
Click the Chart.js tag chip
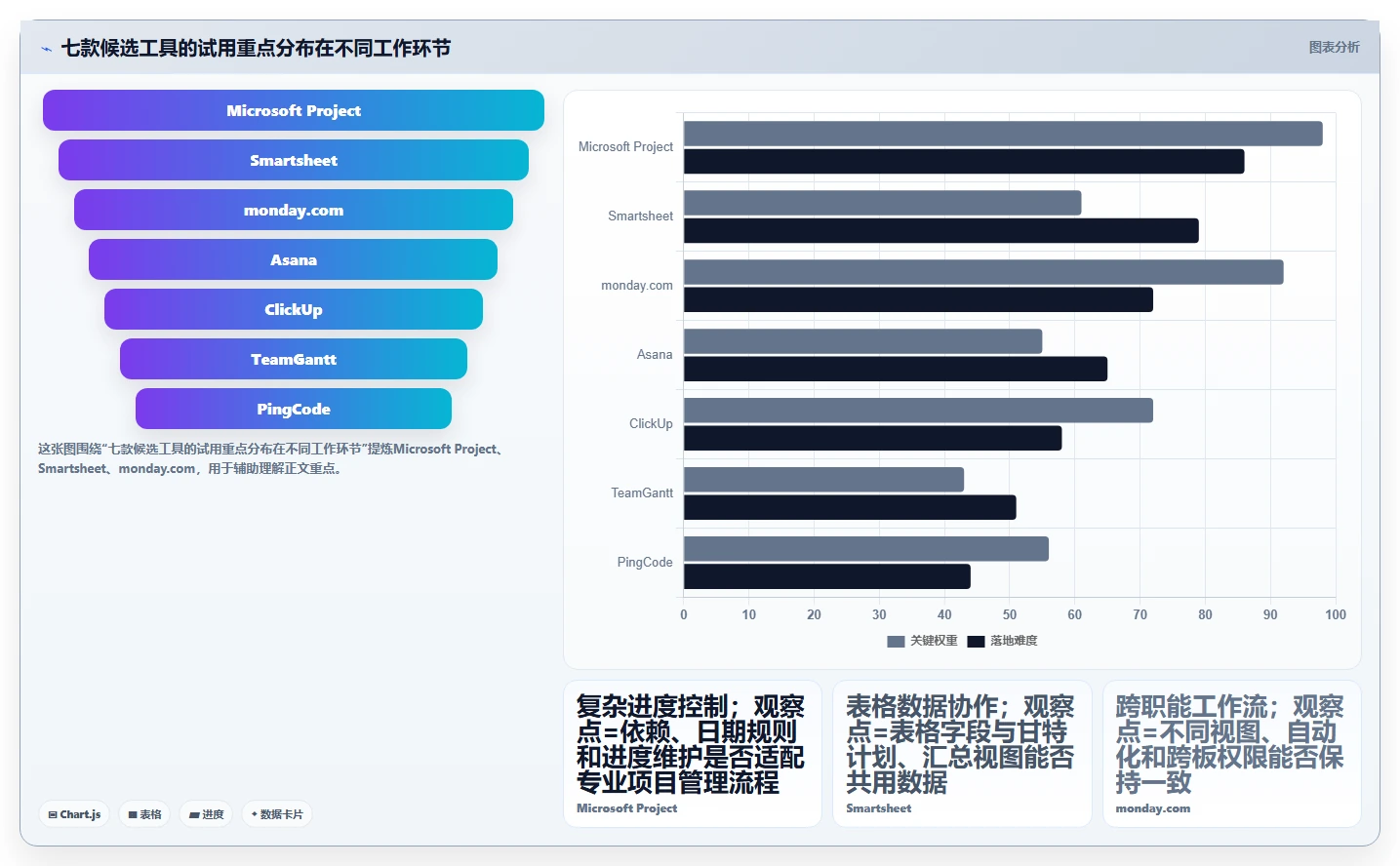[x=74, y=814]
